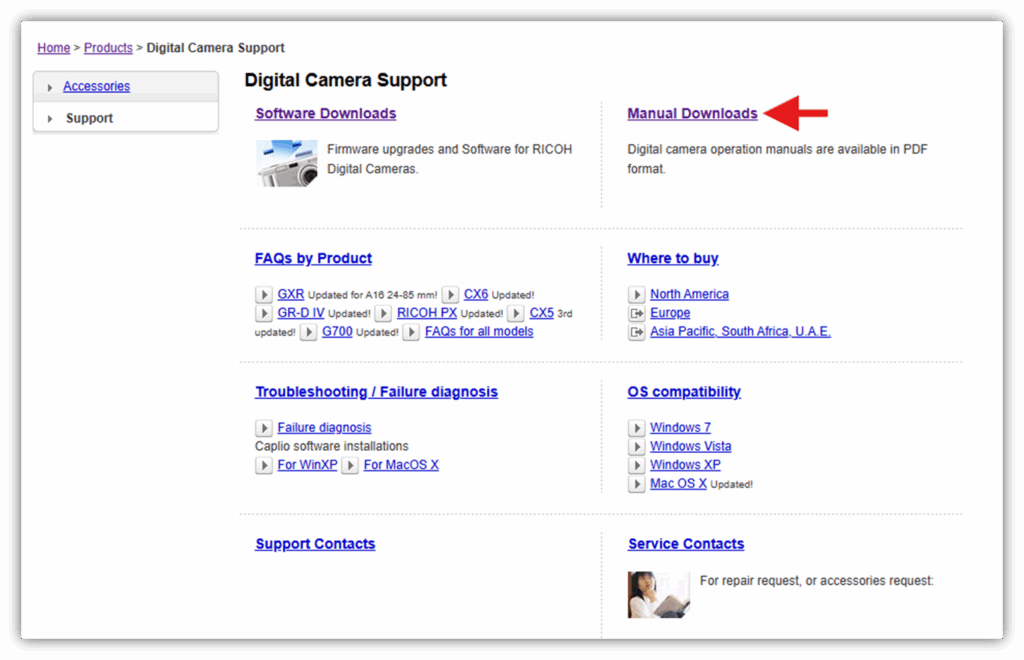Expand the Accessories sidebar item arrow
Screen dimensions: 1024x660
click(50, 88)
